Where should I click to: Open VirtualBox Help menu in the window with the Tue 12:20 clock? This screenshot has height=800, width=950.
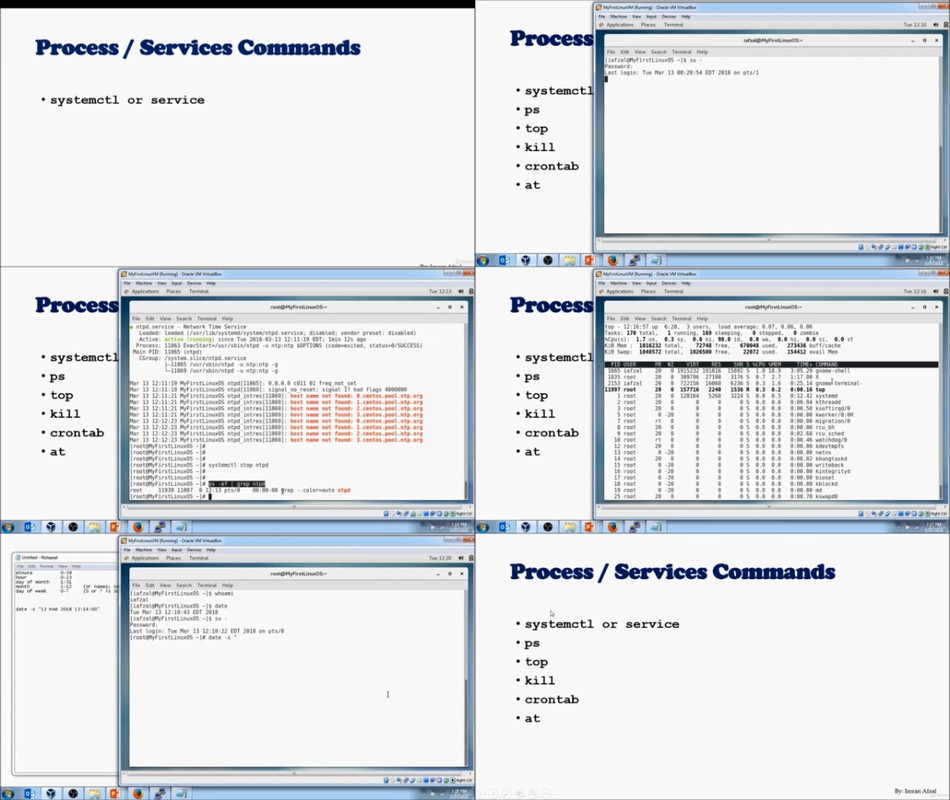(x=211, y=550)
